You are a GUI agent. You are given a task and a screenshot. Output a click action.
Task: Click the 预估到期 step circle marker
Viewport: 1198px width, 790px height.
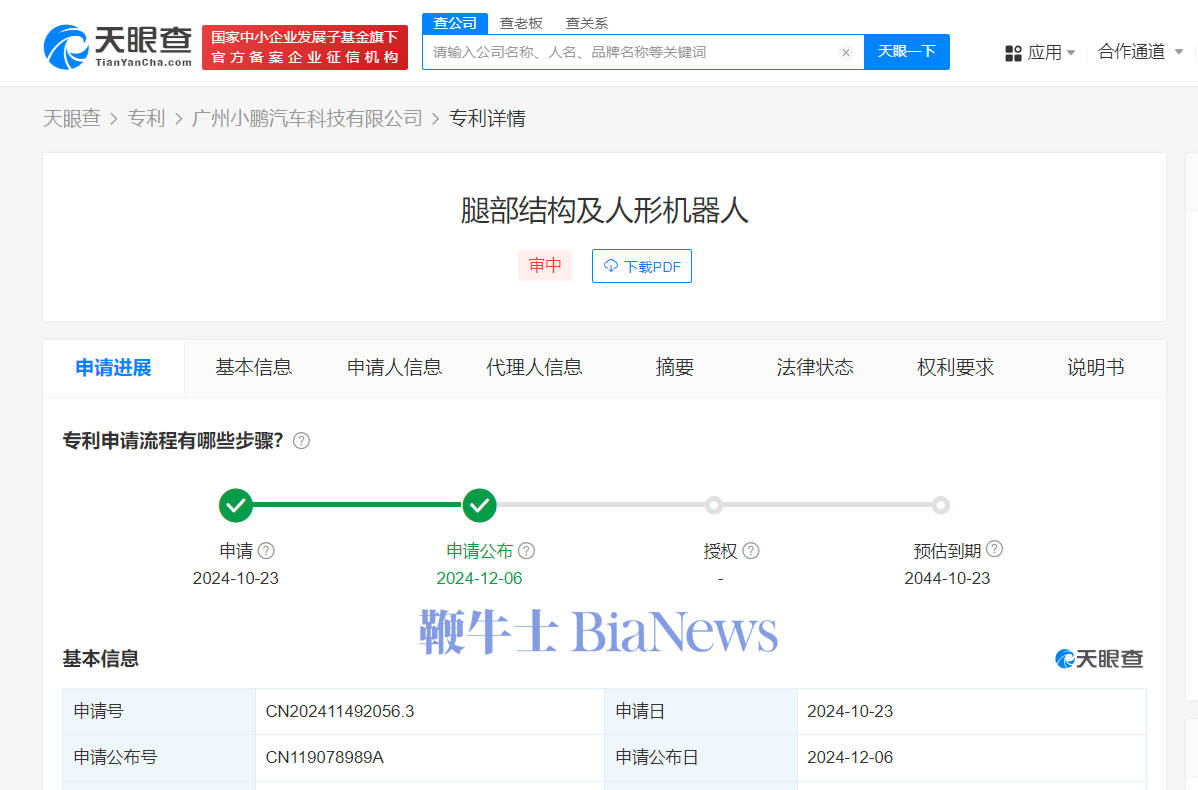(941, 505)
